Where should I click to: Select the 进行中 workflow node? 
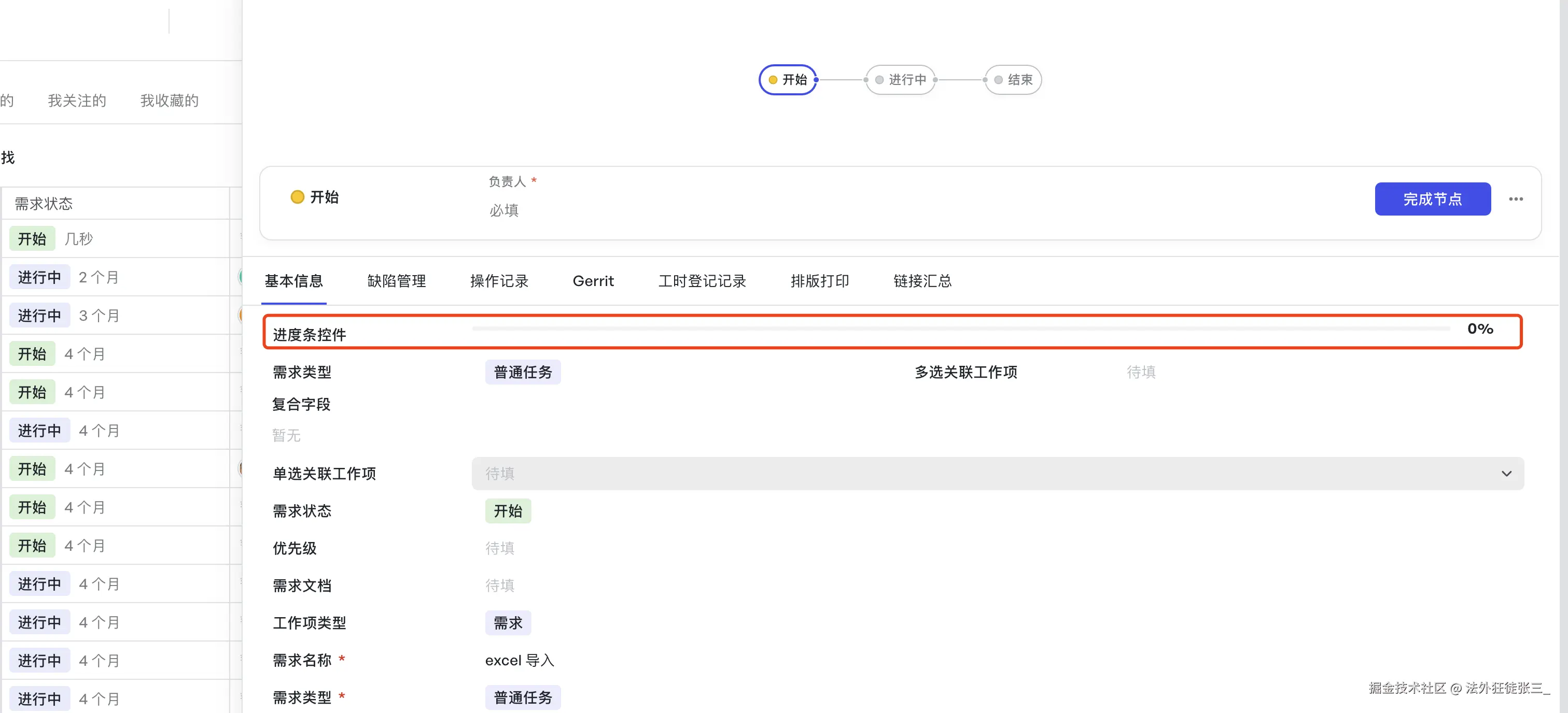coord(900,80)
